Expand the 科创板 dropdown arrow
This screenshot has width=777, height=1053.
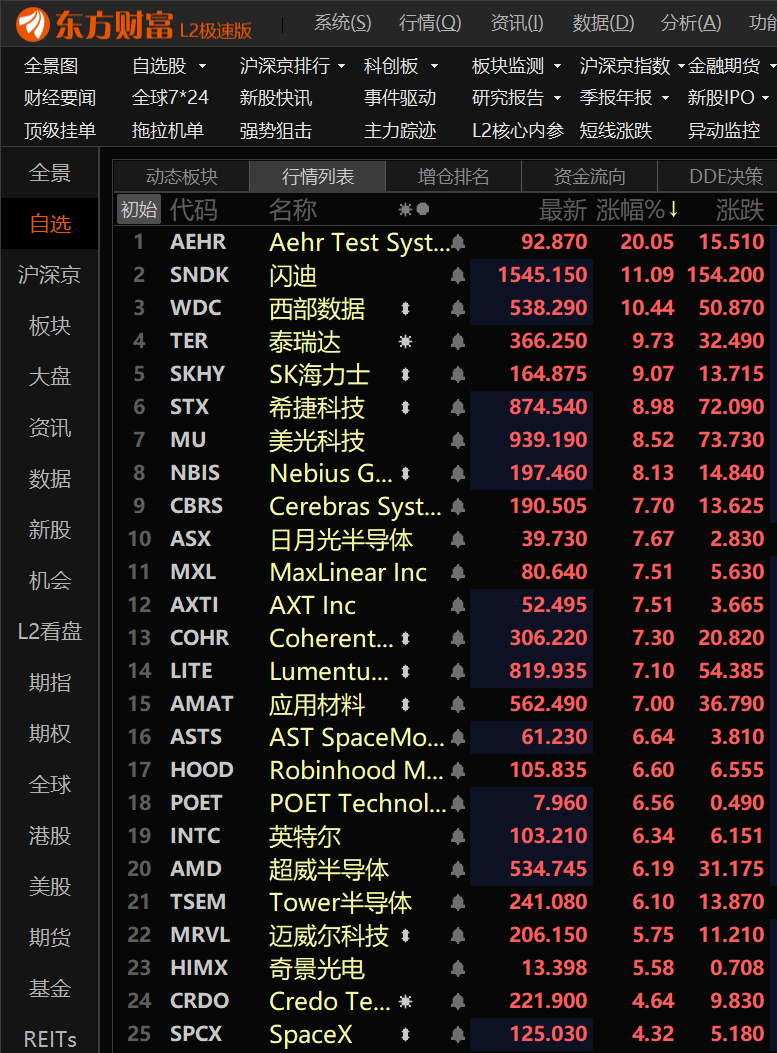434,66
